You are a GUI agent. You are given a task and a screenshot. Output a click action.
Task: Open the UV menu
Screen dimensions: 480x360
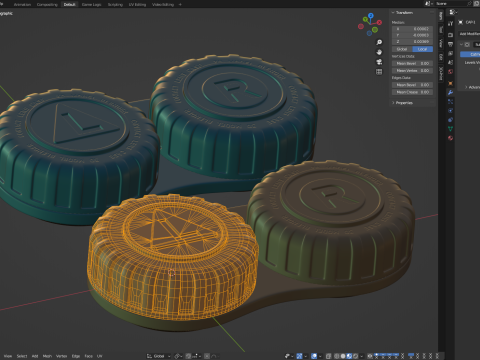pos(99,356)
